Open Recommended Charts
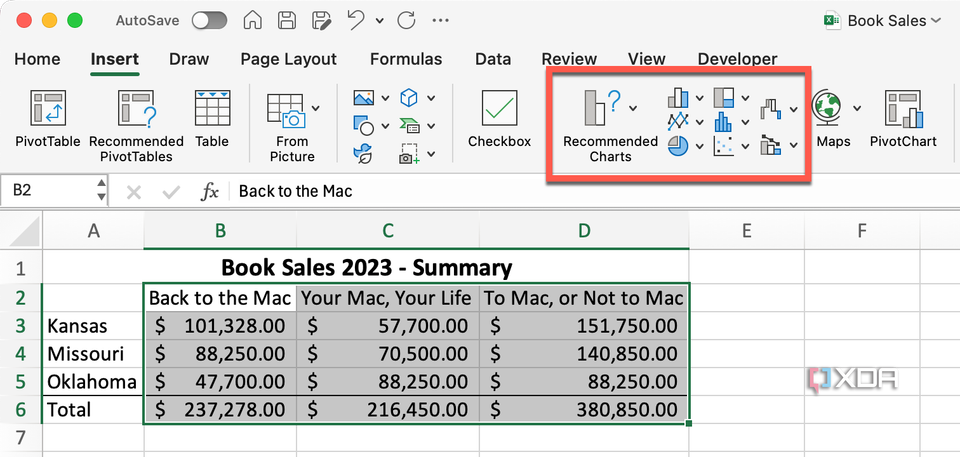The image size is (960, 457). 610,126
